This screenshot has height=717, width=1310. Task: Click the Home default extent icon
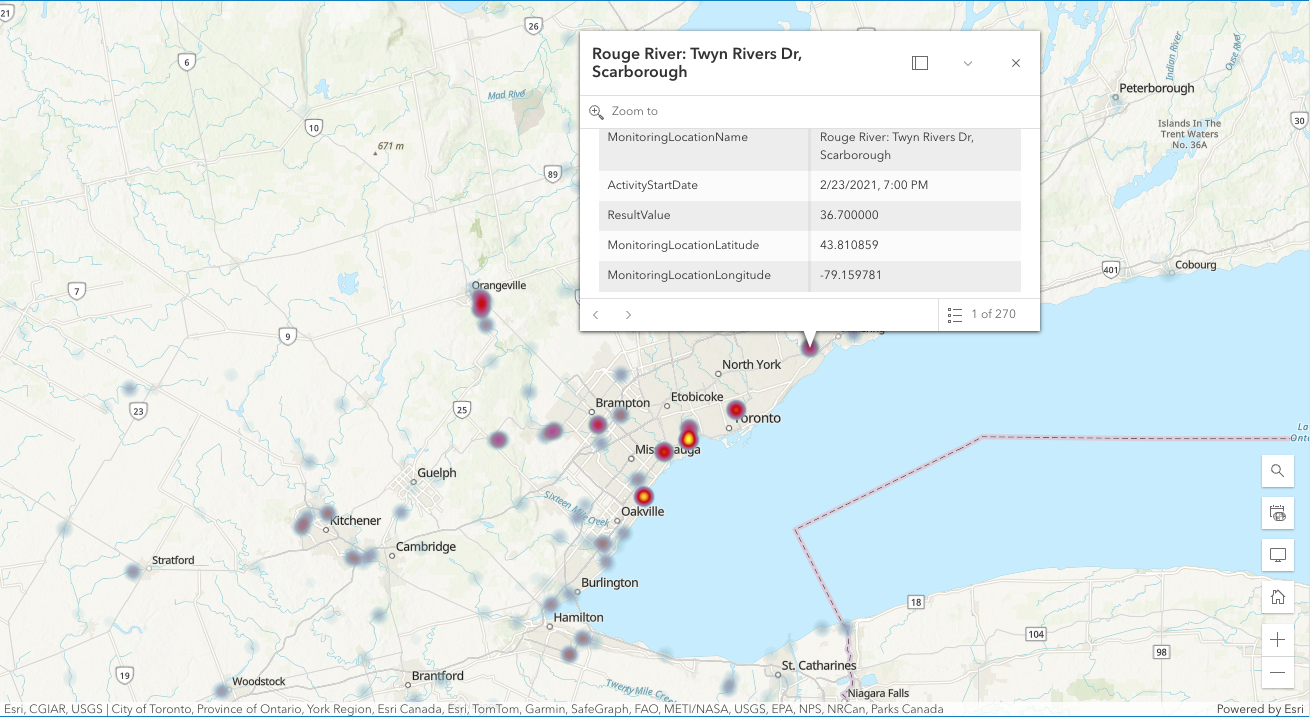click(1277, 596)
